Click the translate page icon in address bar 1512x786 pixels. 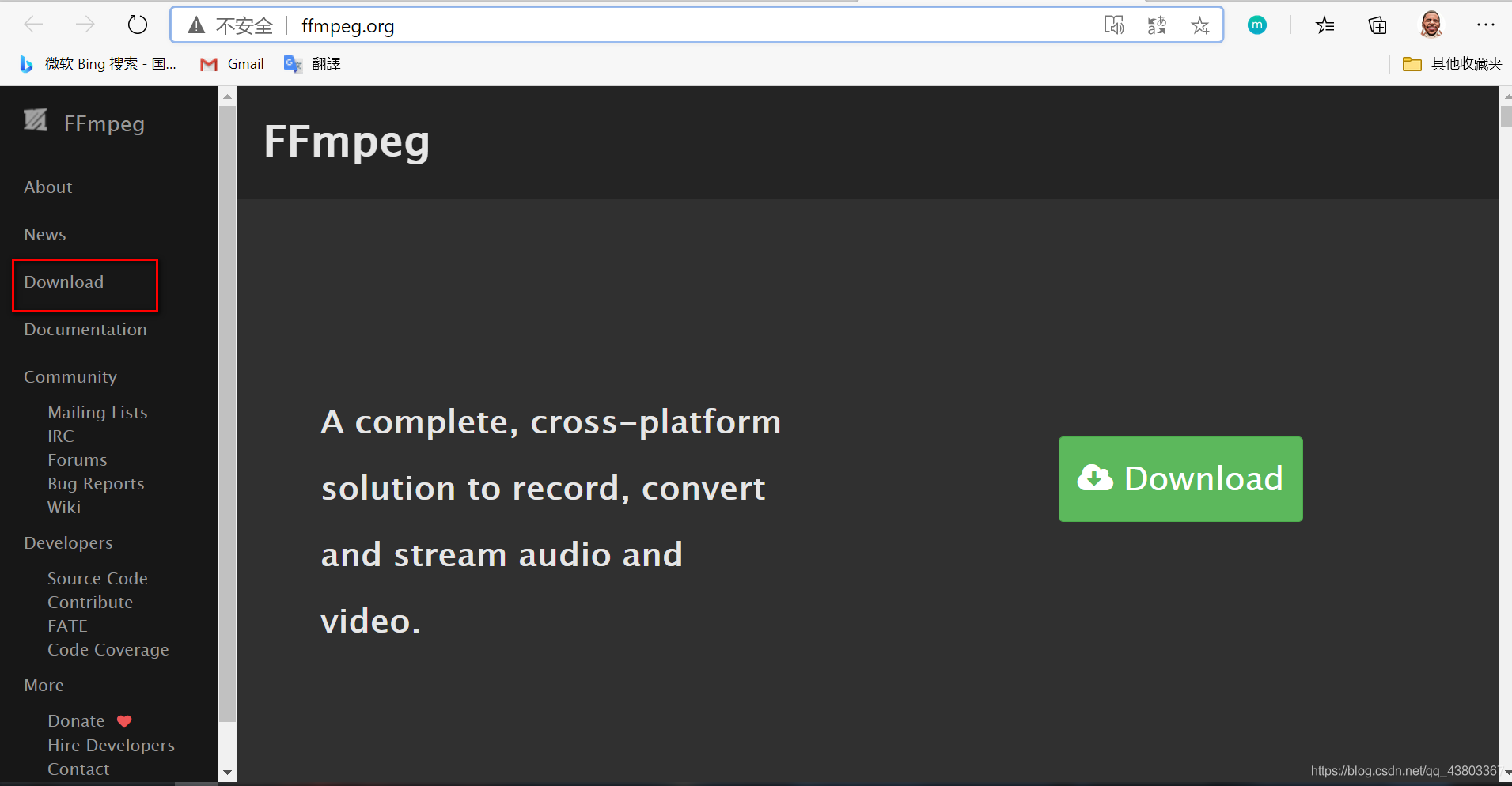coord(1157,25)
